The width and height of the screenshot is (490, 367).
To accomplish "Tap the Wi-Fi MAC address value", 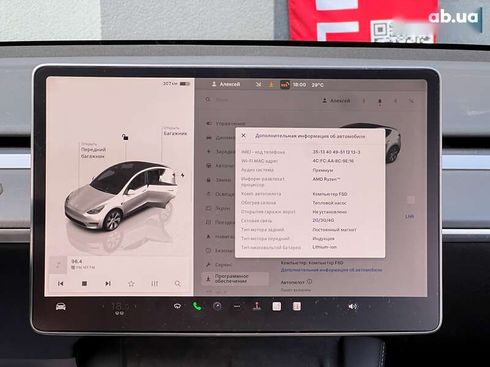I will point(333,161).
